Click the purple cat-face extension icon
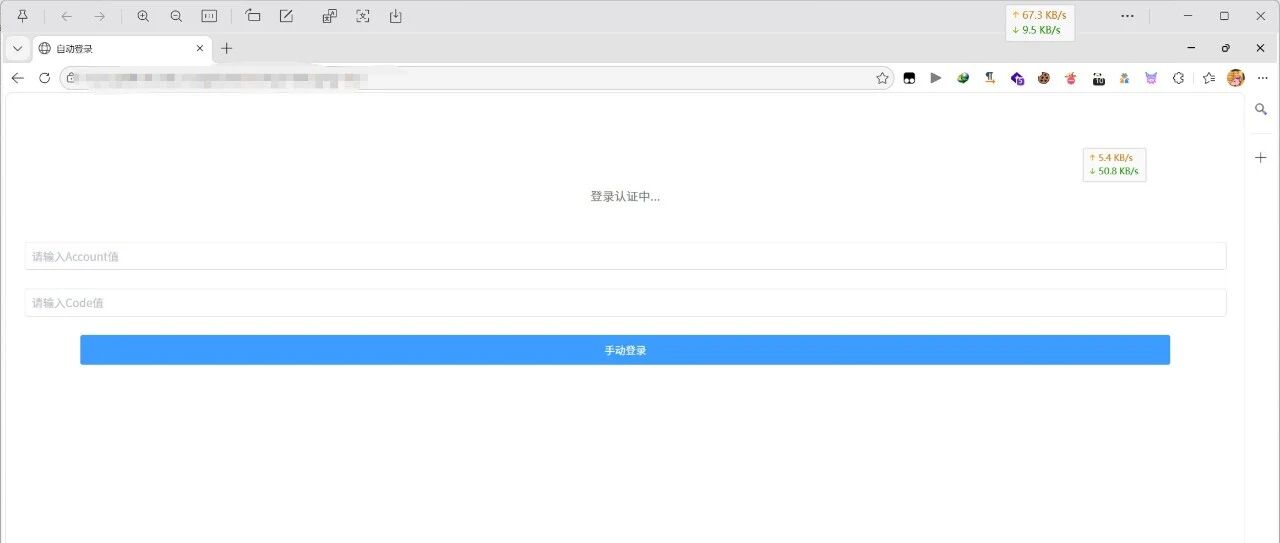Image resolution: width=1280 pixels, height=543 pixels. click(1151, 78)
